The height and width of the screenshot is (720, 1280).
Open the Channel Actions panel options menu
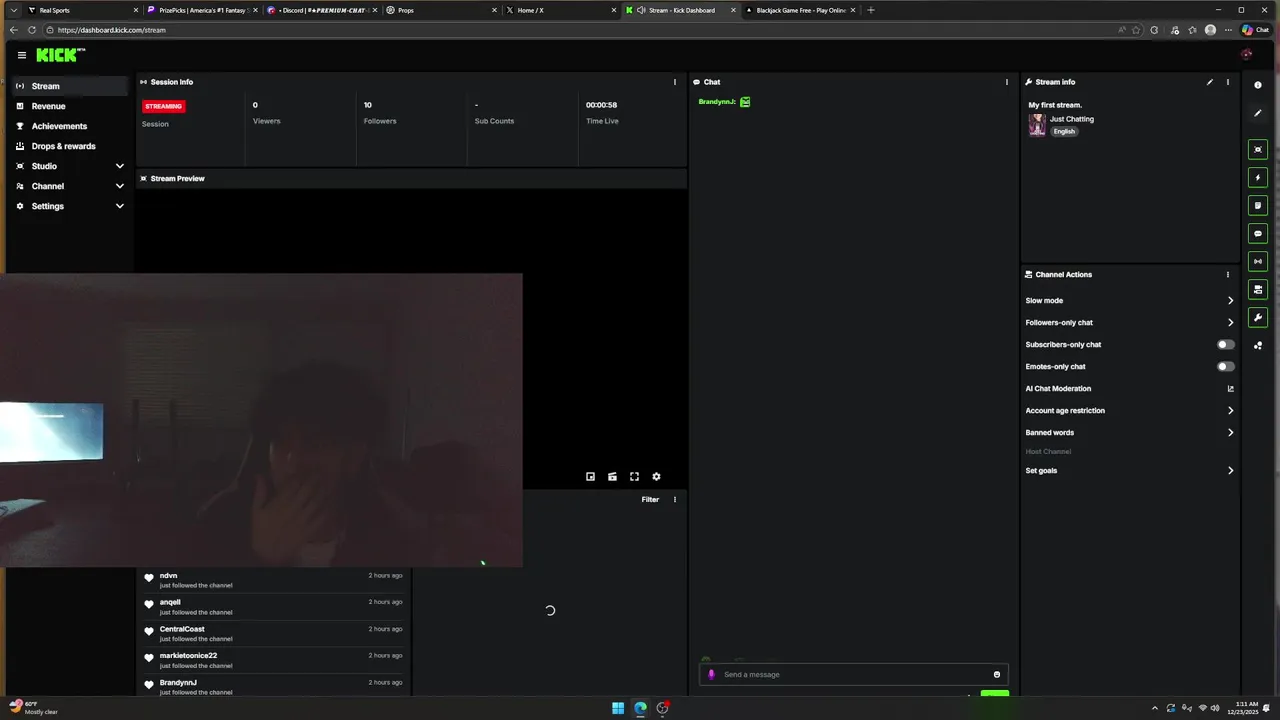click(x=1227, y=274)
